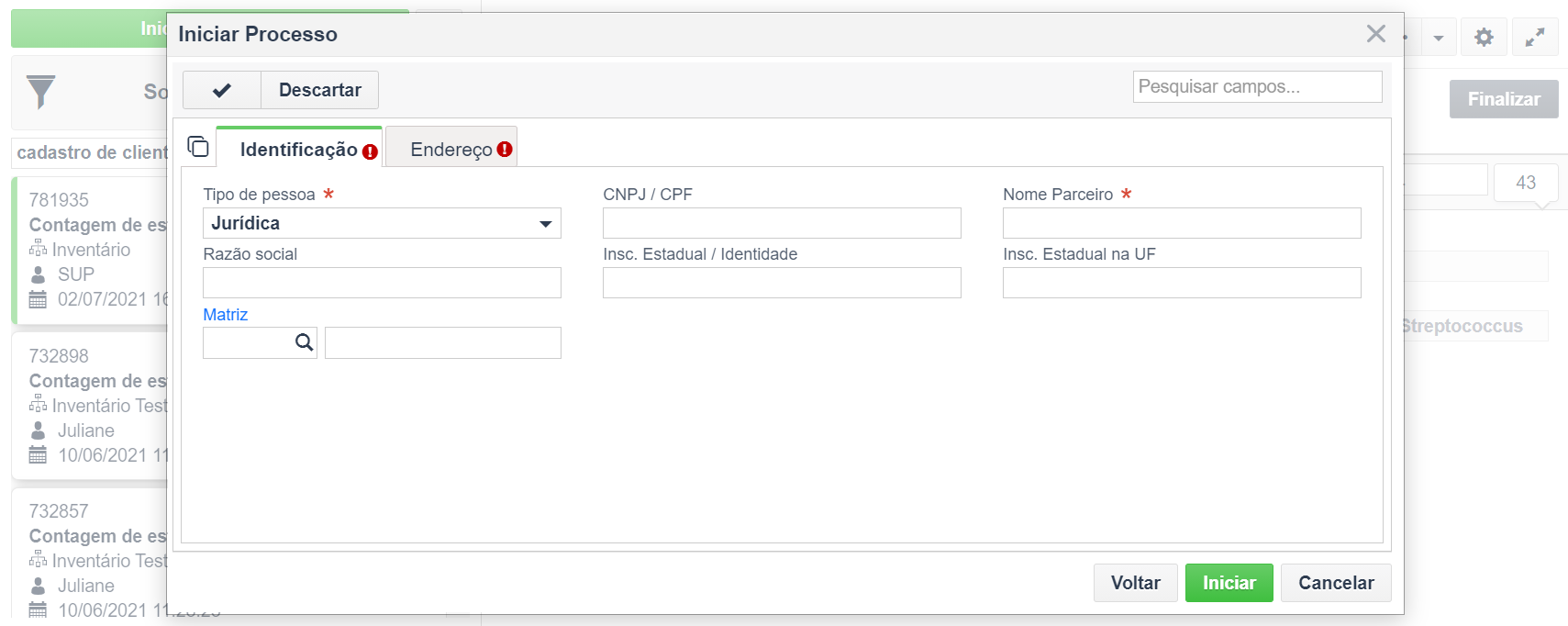The width and height of the screenshot is (1568, 626).
Task: Click the Pesquisar campos search box
Action: click(x=1257, y=86)
